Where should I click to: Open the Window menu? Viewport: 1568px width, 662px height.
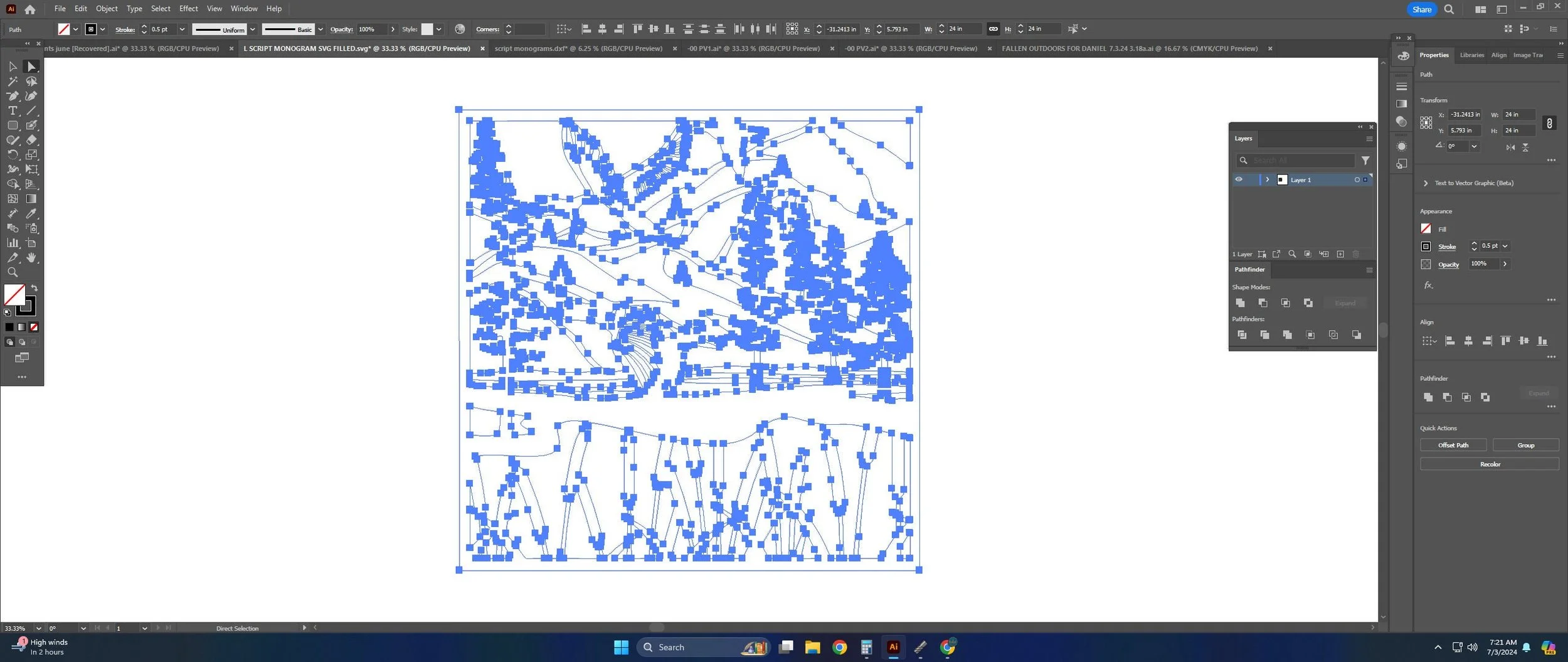(x=244, y=9)
